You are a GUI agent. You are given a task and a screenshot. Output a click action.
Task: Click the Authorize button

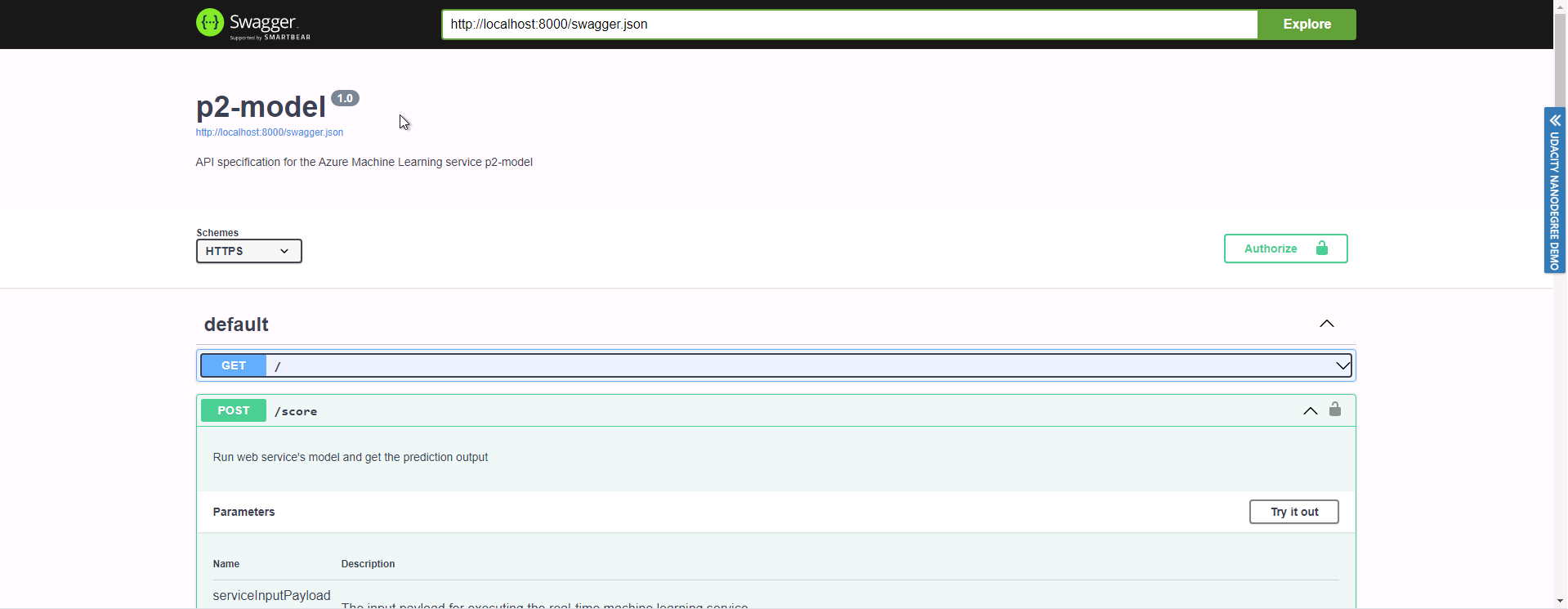pos(1286,249)
